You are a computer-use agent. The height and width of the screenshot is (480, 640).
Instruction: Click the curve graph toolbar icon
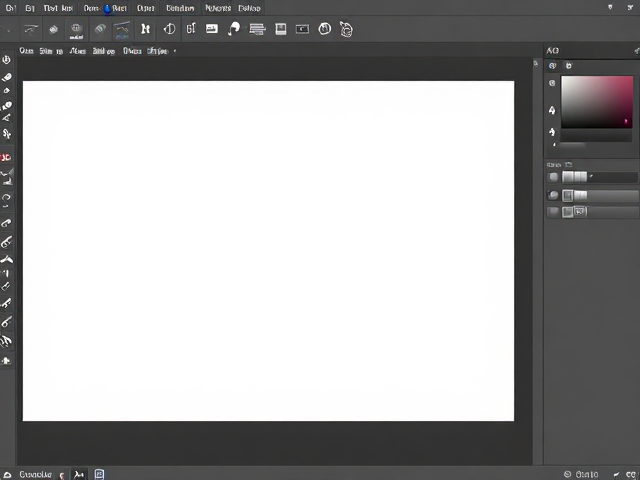pyautogui.click(x=122, y=29)
